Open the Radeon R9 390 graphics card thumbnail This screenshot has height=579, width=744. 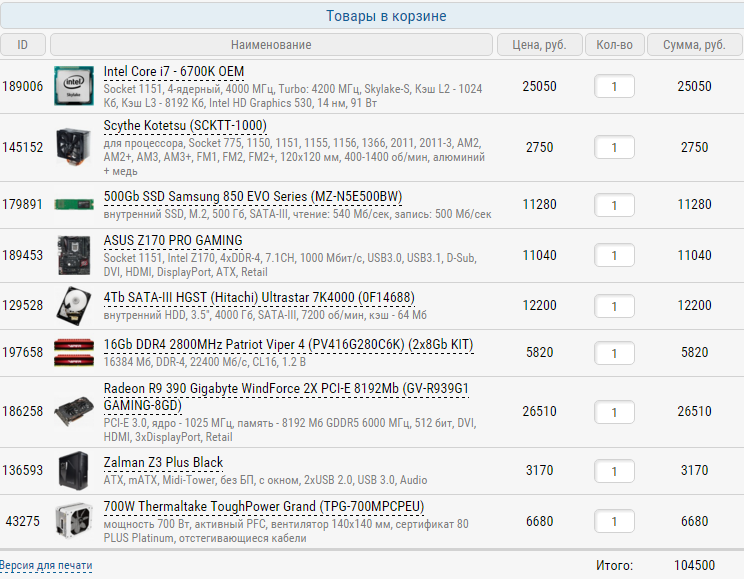point(74,411)
